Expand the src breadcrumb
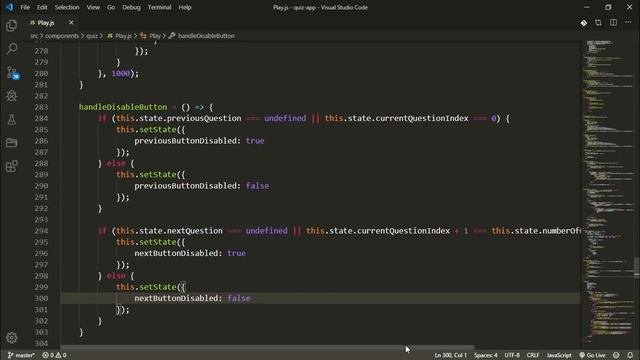The width and height of the screenshot is (640, 360). pos(34,36)
